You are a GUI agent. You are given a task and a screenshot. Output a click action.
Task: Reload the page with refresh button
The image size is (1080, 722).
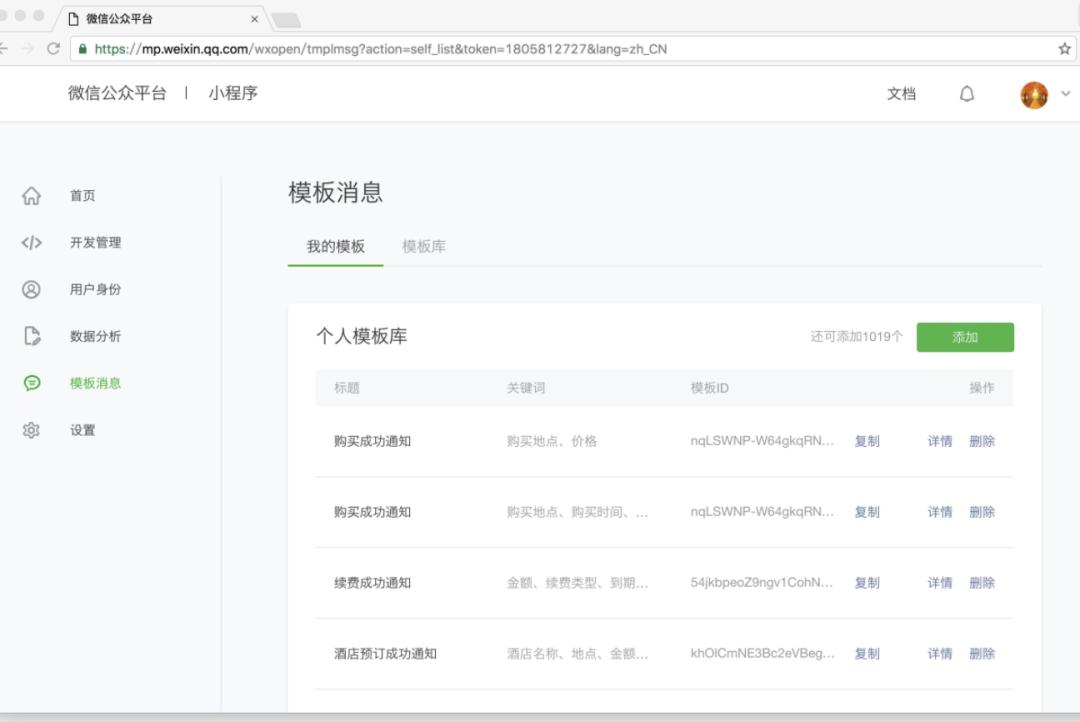click(53, 48)
